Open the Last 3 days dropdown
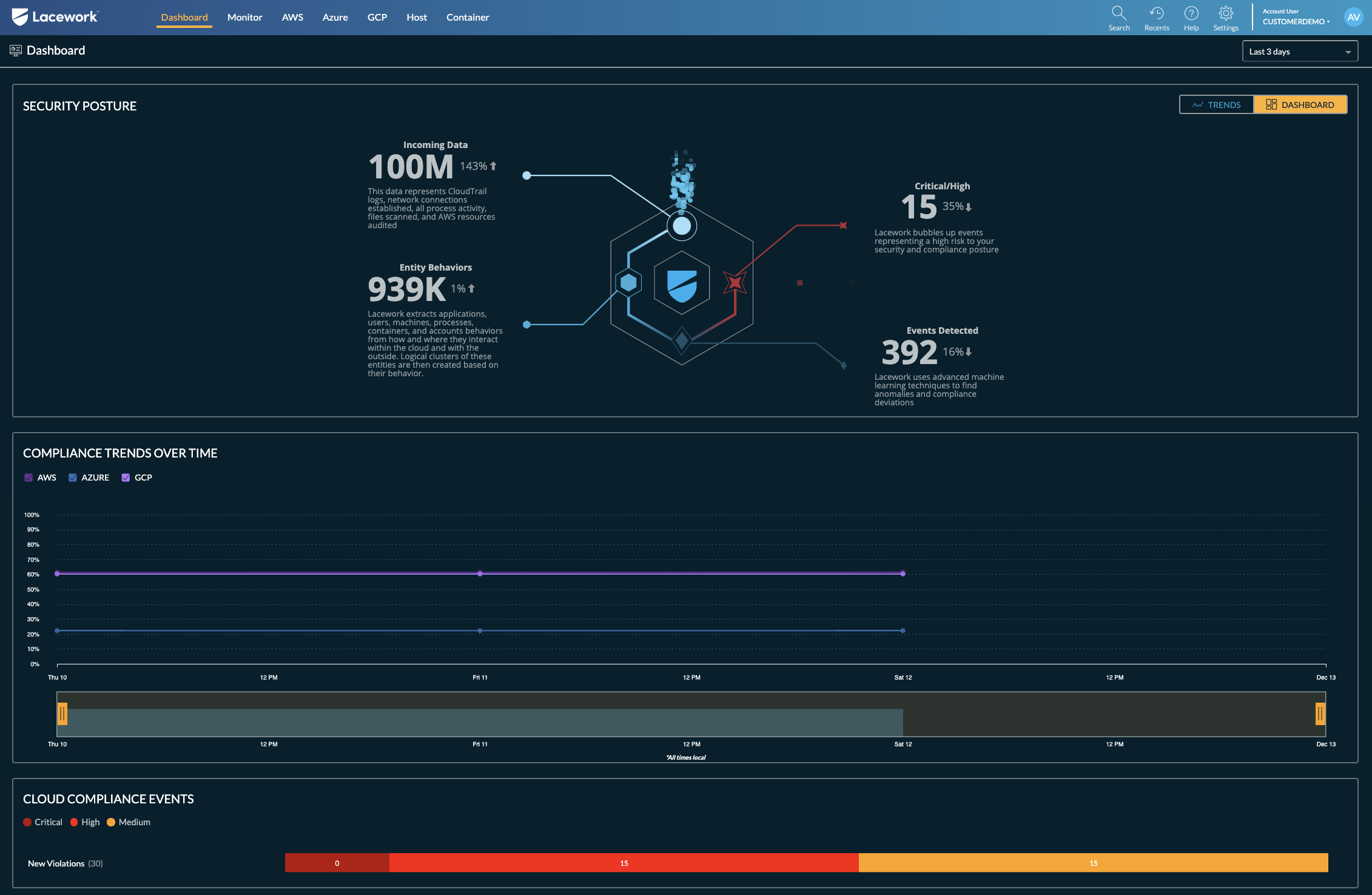The width and height of the screenshot is (1372, 895). pos(1299,52)
